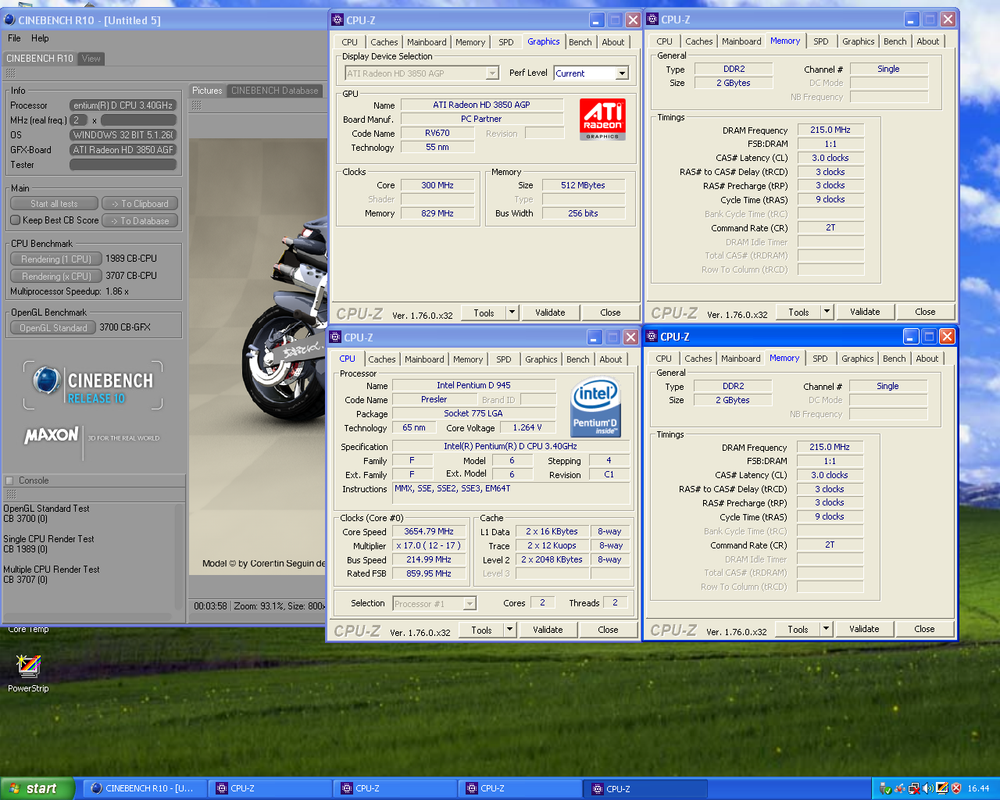This screenshot has width=1000, height=800.
Task: Click the To Database button
Action: [x=140, y=221]
